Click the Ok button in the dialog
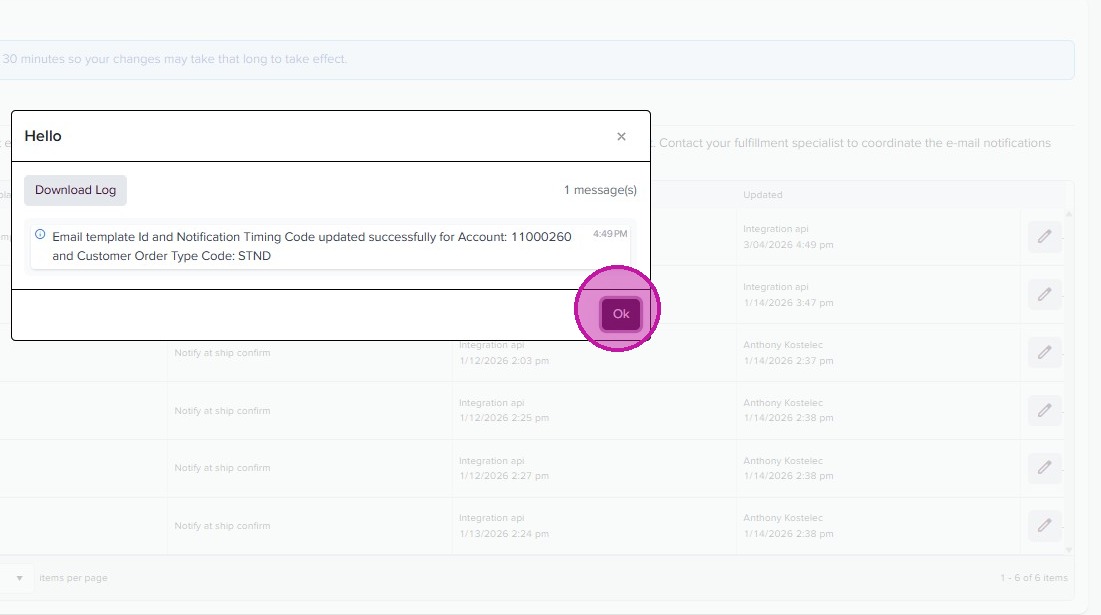 click(621, 314)
